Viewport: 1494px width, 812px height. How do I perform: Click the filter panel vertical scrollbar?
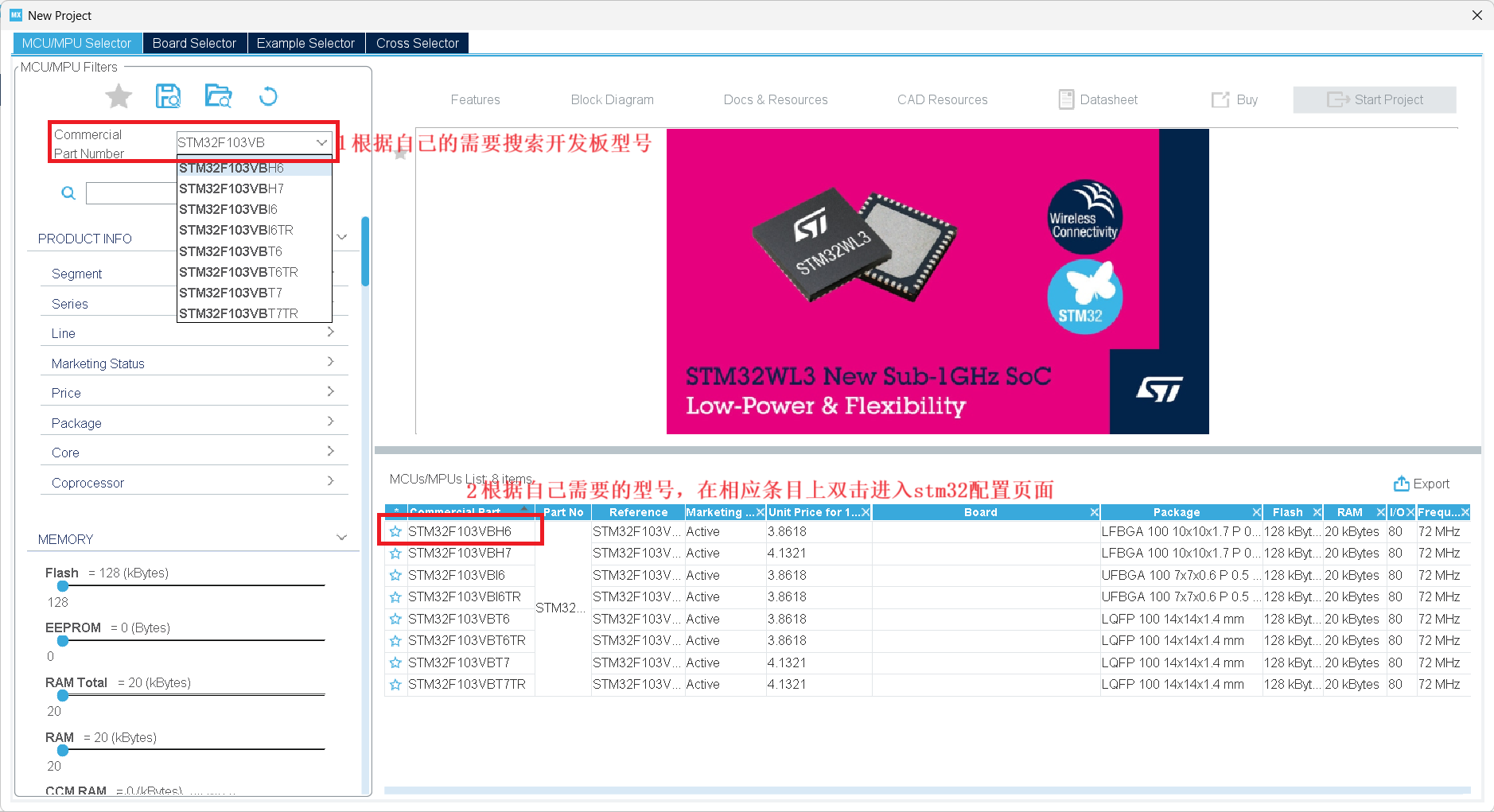365,251
